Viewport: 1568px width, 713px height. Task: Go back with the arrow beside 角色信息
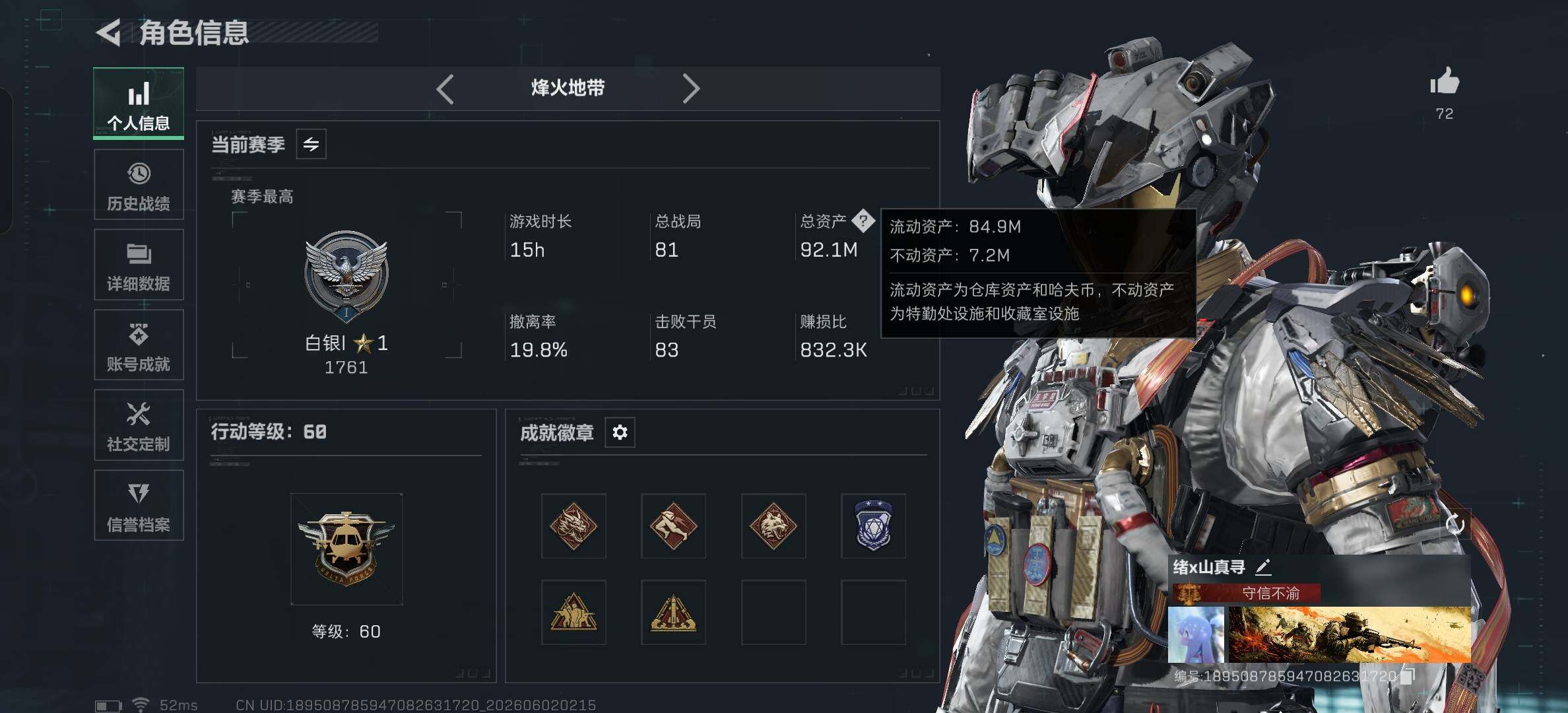[x=109, y=32]
